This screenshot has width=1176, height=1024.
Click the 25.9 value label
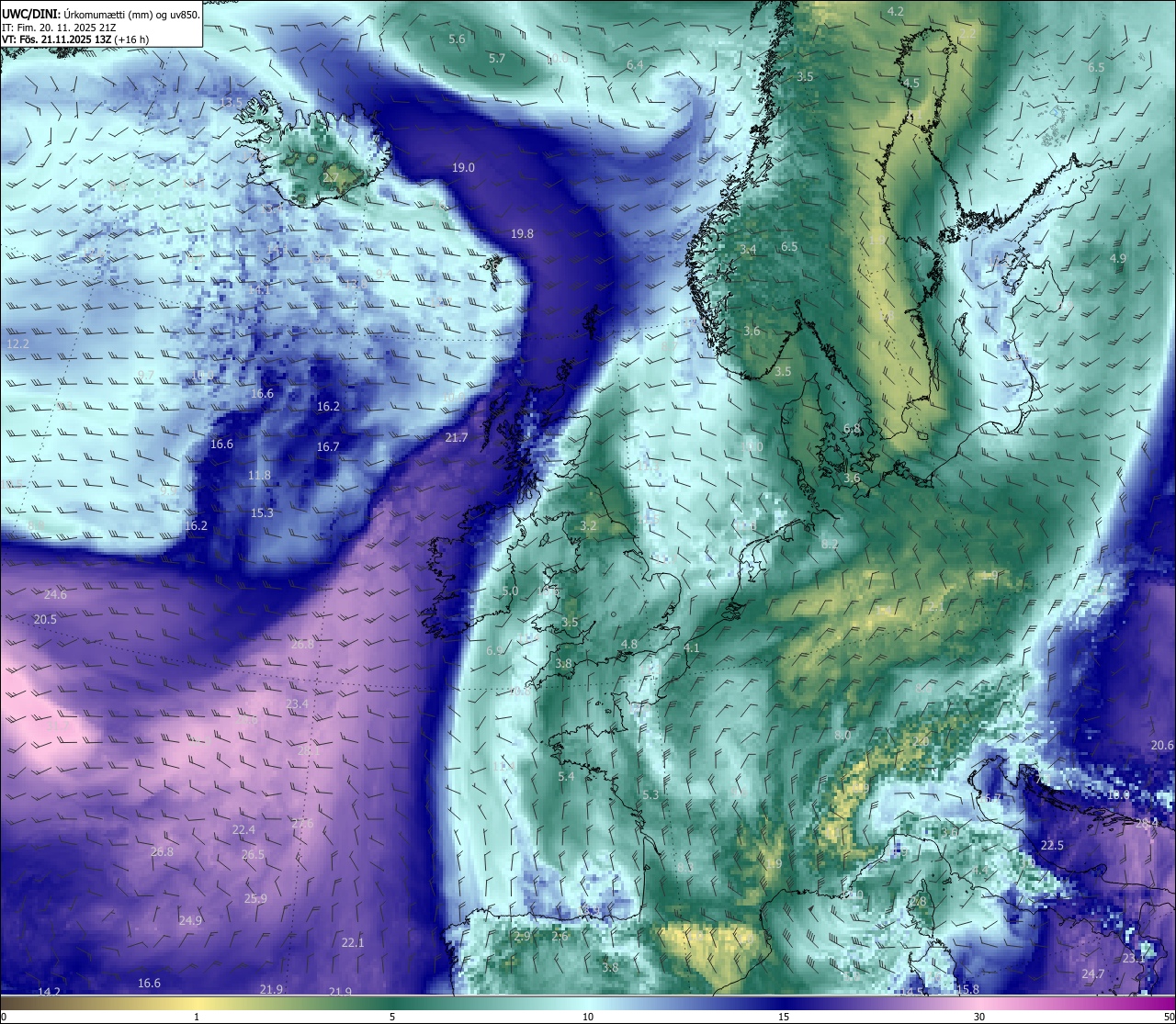click(255, 899)
